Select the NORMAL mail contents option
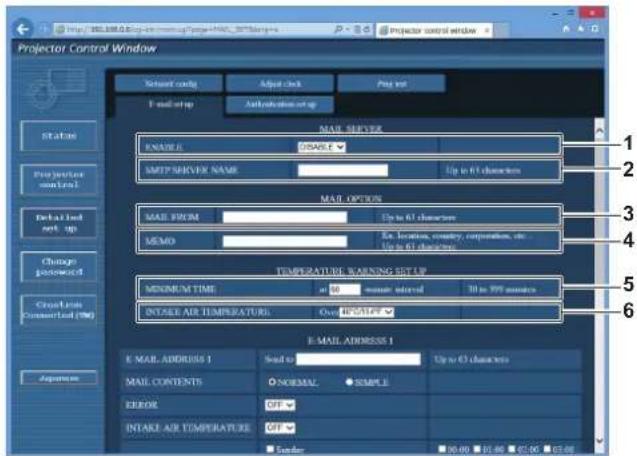The image size is (637, 456). [x=272, y=382]
